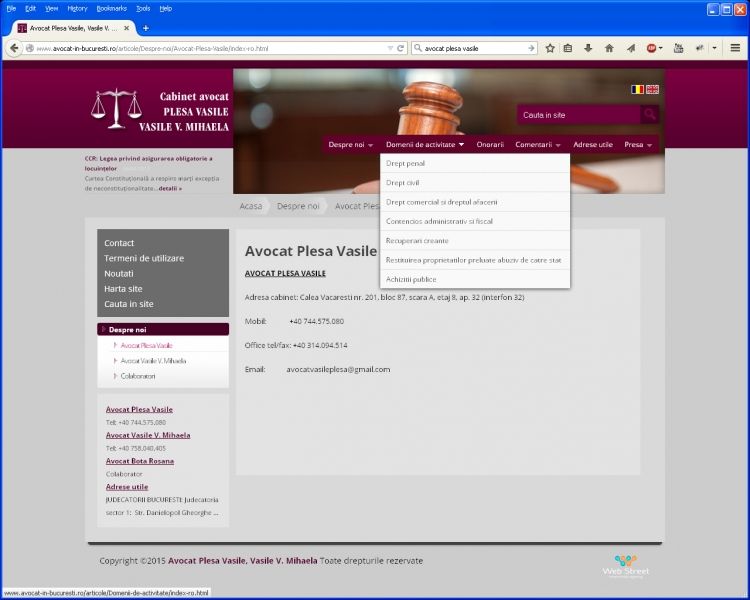Click the browser back arrow button
Viewport: 750px width, 600px height.
point(14,48)
